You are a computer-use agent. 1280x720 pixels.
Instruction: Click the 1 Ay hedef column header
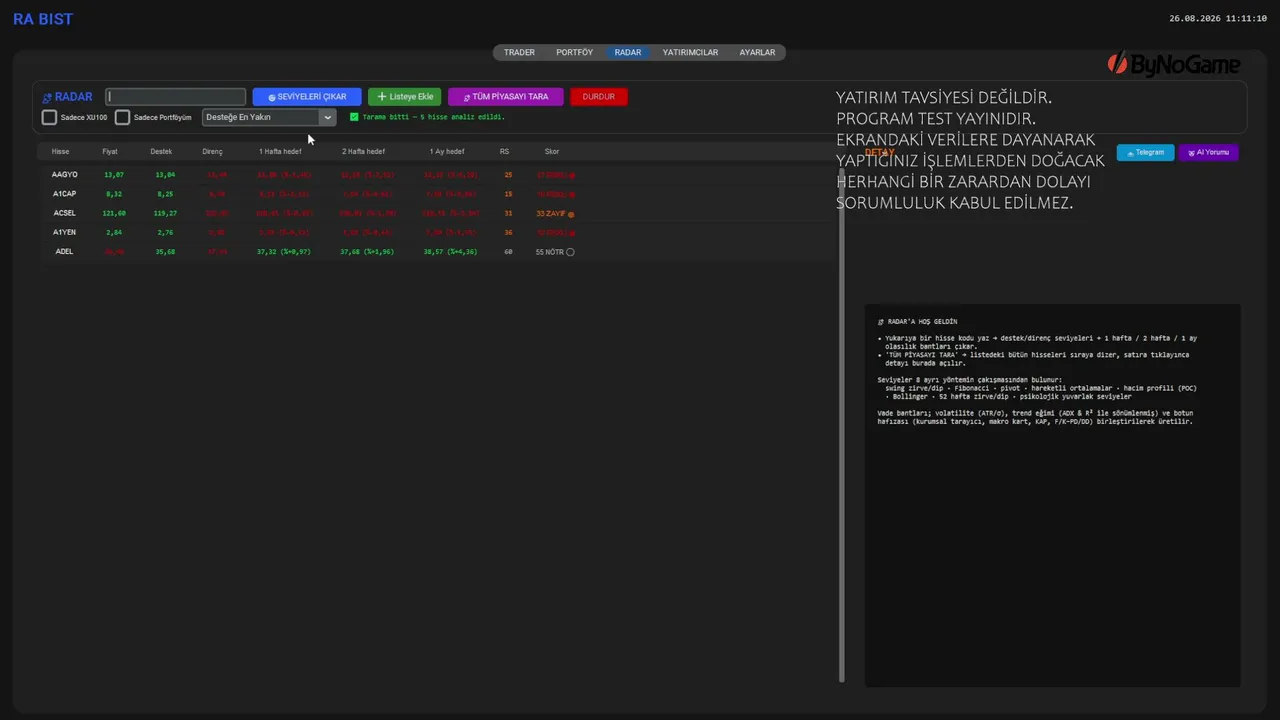447,152
